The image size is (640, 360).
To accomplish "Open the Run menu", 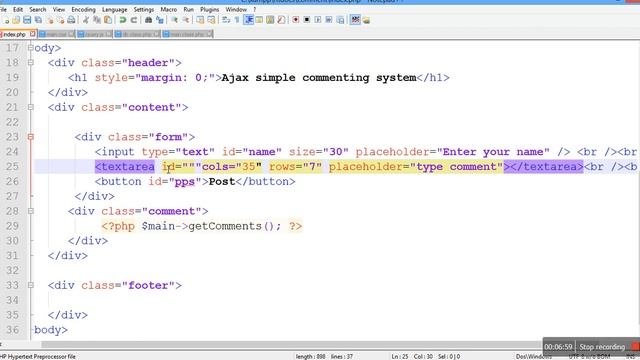I will (189, 9).
